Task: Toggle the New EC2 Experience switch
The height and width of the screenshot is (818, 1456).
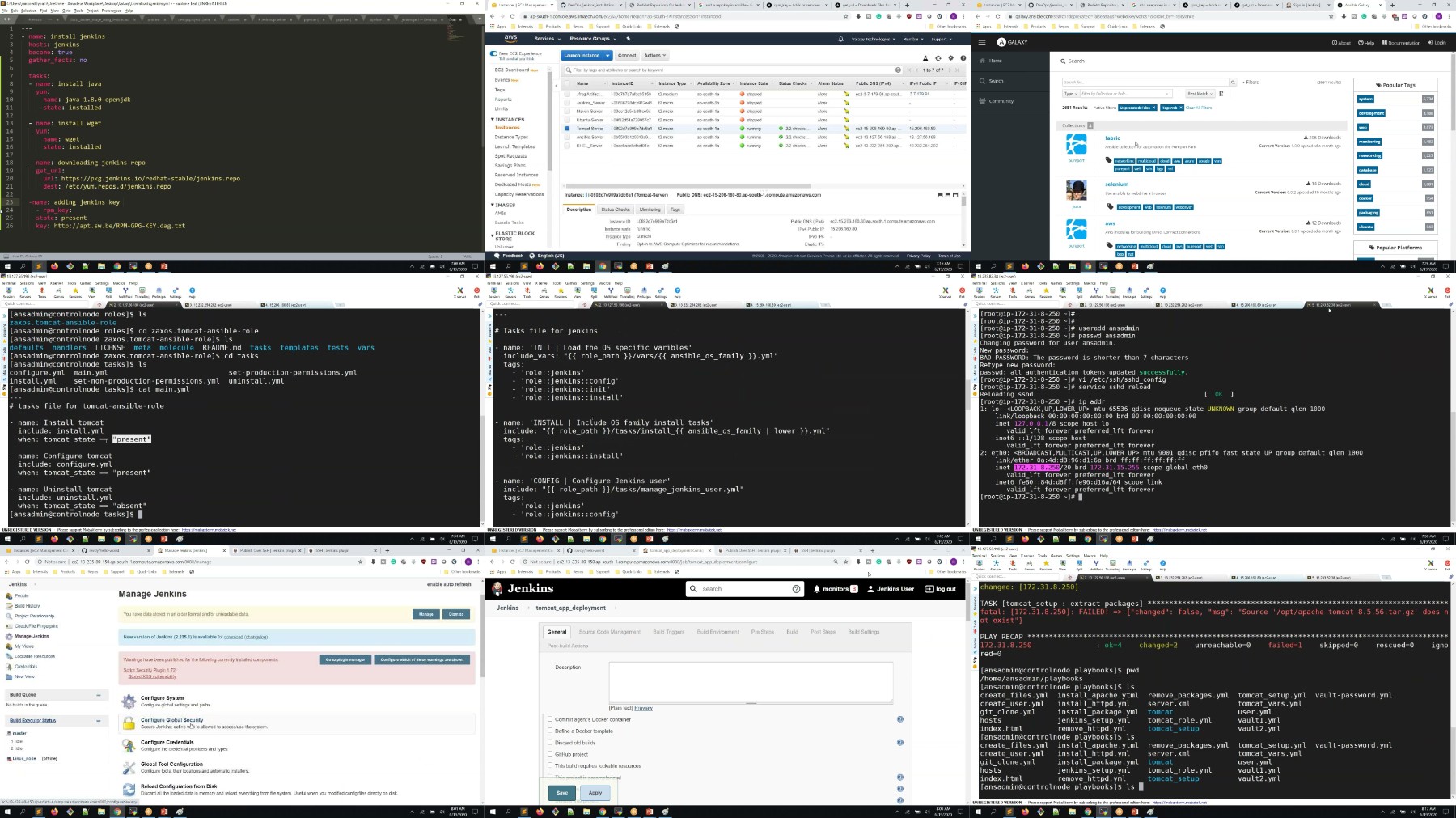Action: pos(494,53)
